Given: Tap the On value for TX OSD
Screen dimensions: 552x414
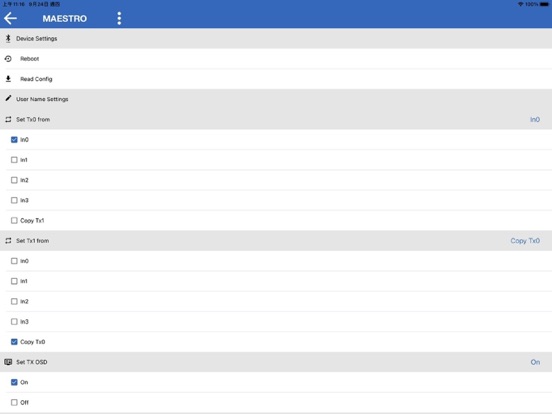Looking at the screenshot, I should [535, 362].
